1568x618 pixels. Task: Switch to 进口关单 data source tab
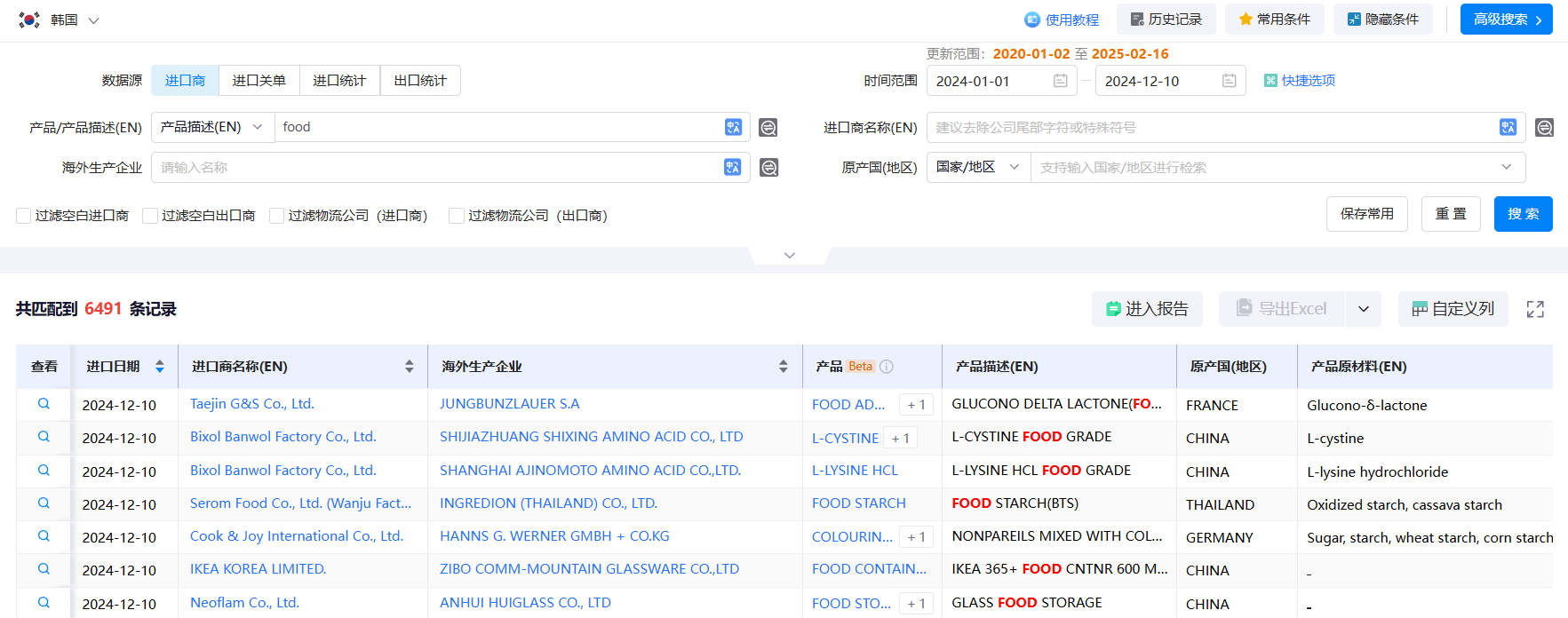click(259, 81)
